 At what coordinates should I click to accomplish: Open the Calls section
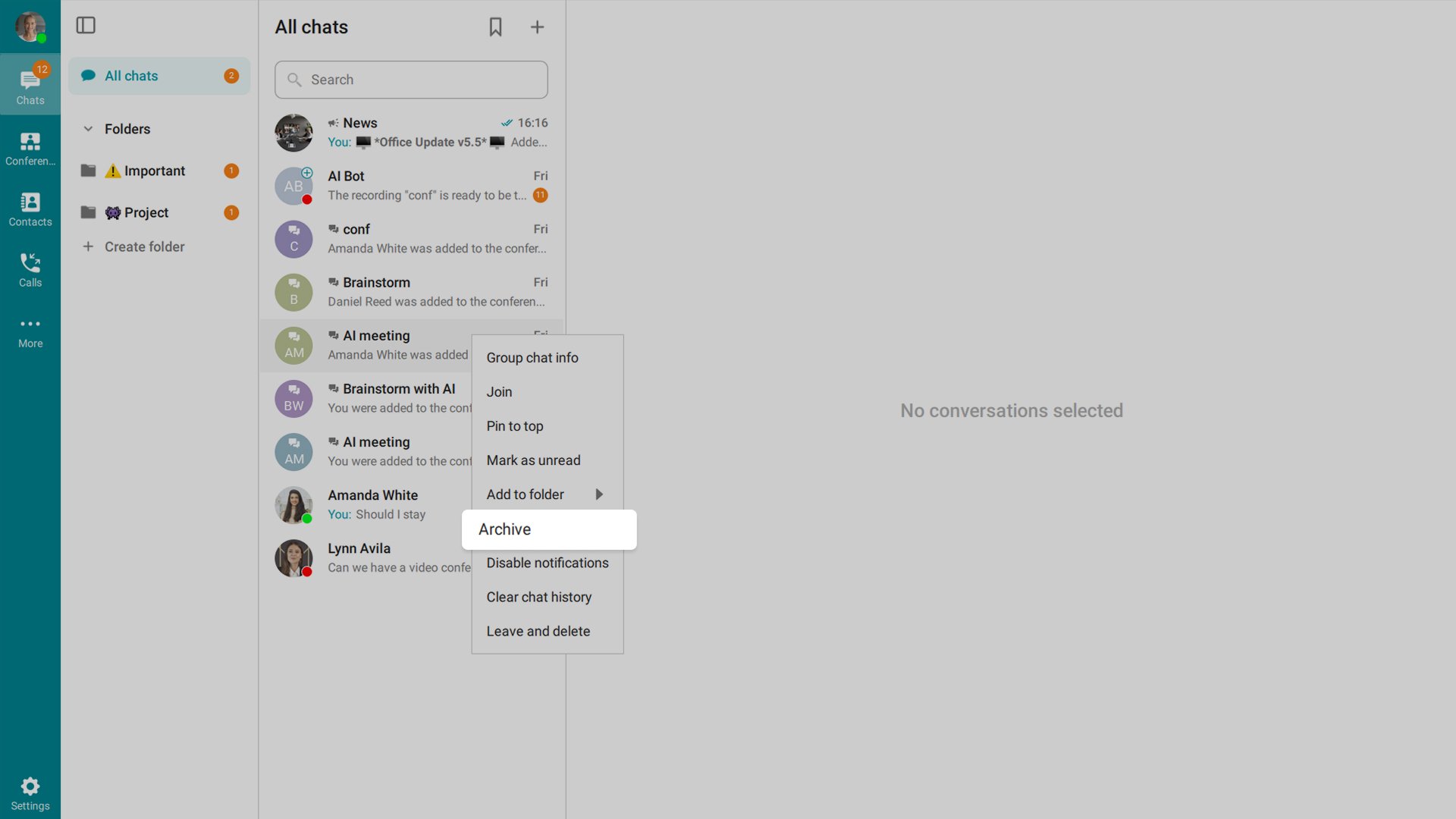30,269
